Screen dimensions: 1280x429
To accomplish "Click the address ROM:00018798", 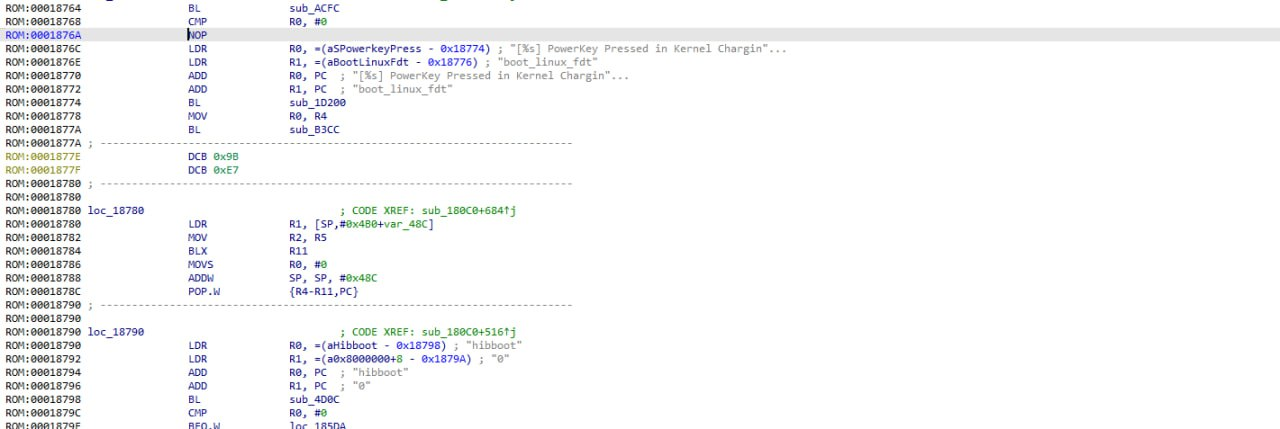I will 44,399.
